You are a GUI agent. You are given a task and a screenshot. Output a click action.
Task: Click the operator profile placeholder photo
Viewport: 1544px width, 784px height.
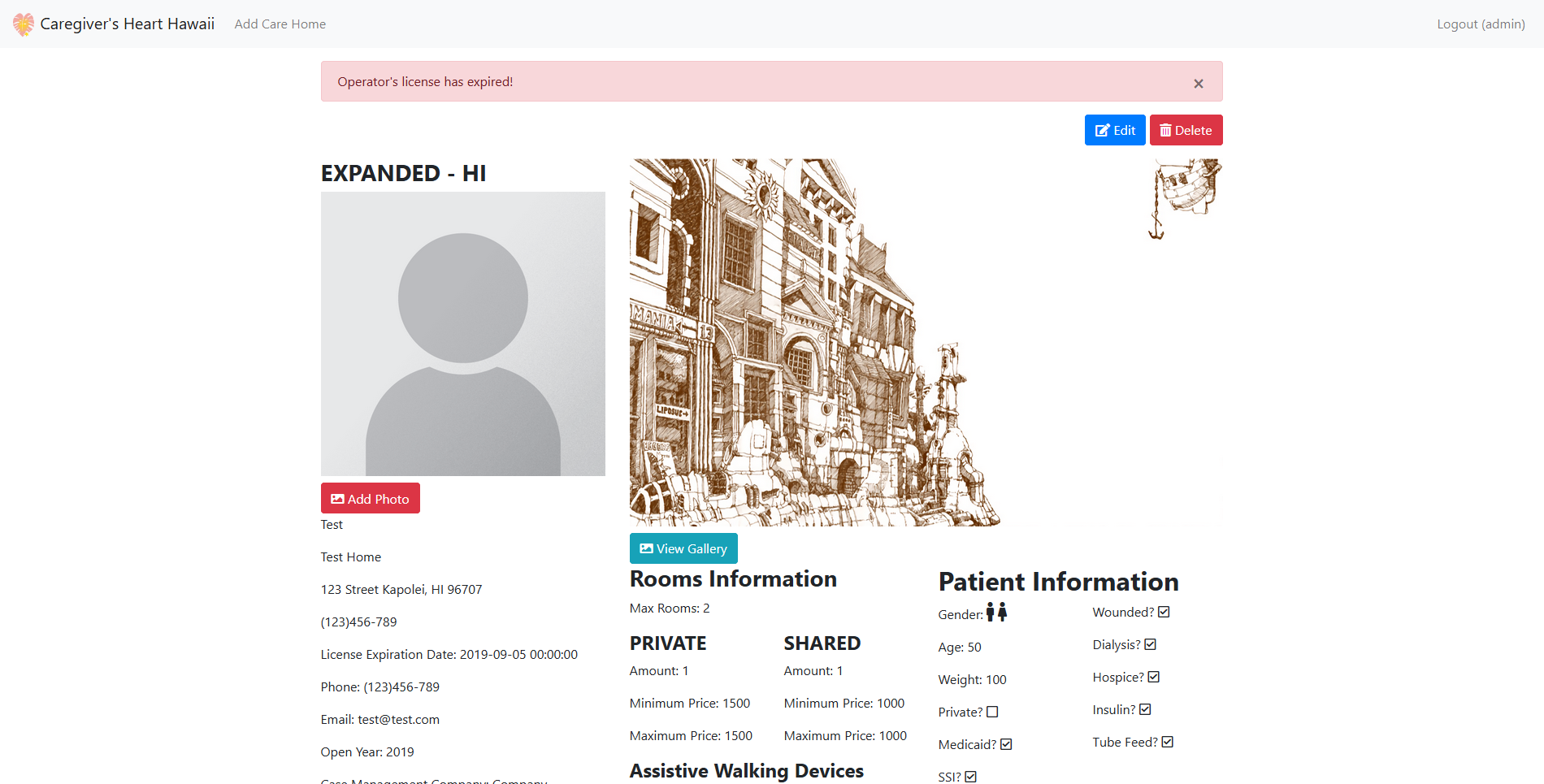click(x=463, y=334)
